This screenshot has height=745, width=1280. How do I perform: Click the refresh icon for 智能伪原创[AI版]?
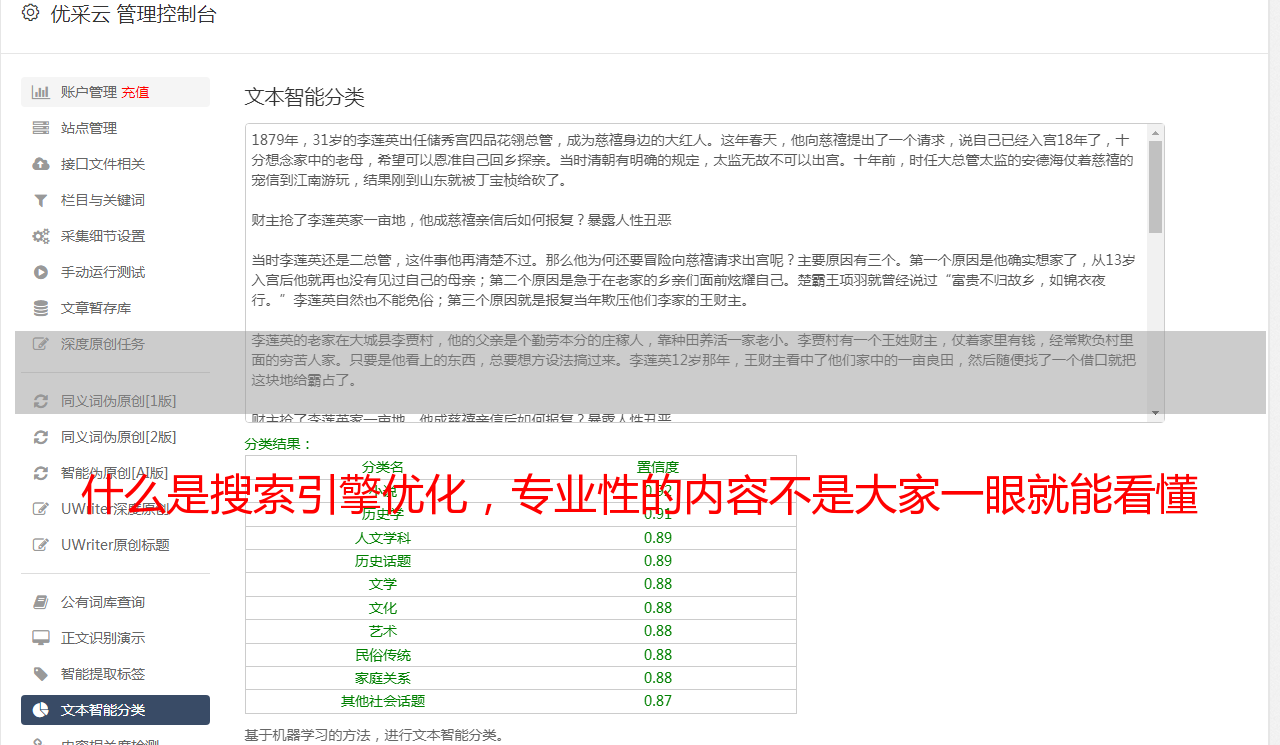point(41,473)
